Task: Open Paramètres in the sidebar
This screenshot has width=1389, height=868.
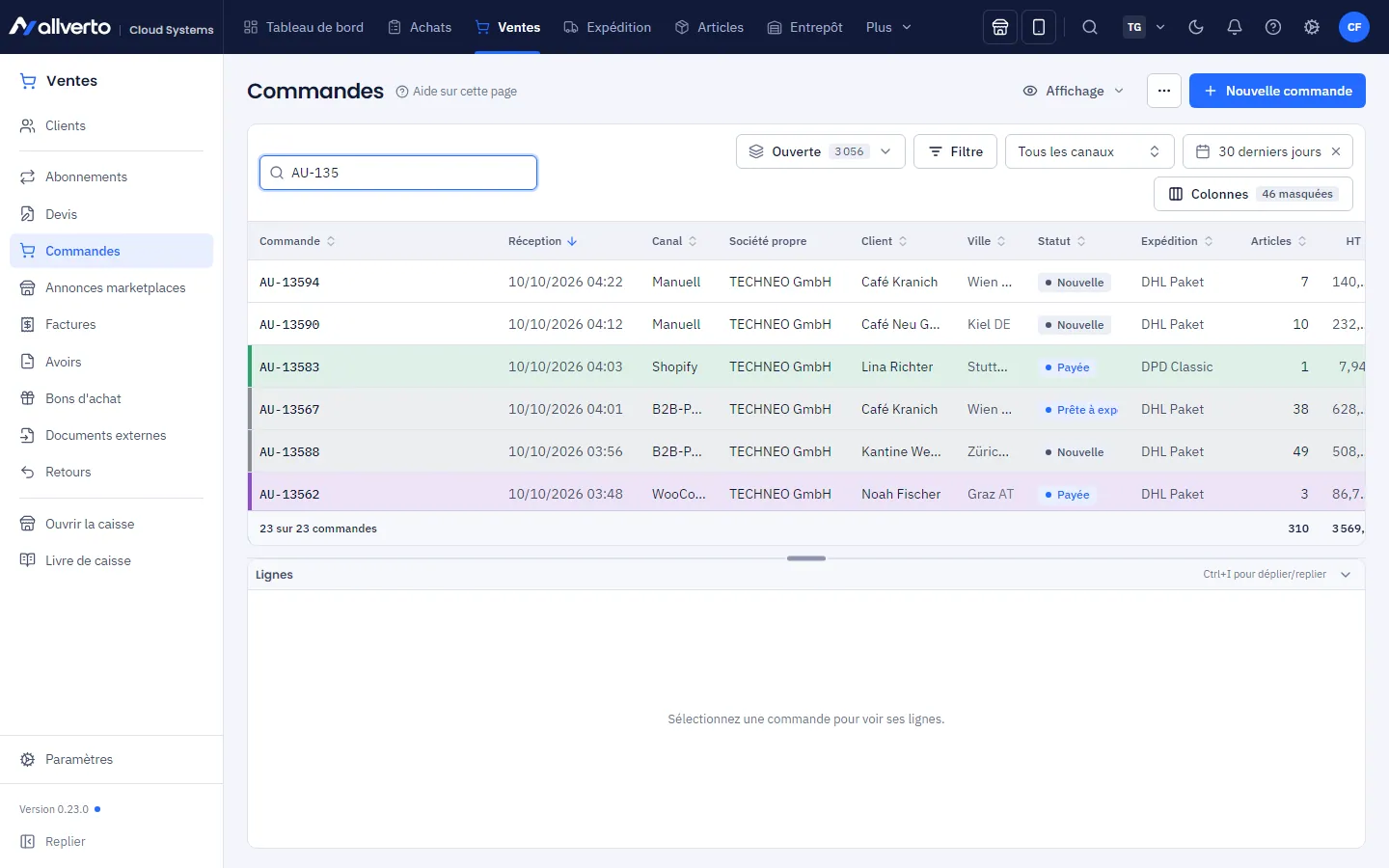Action: pos(111,759)
